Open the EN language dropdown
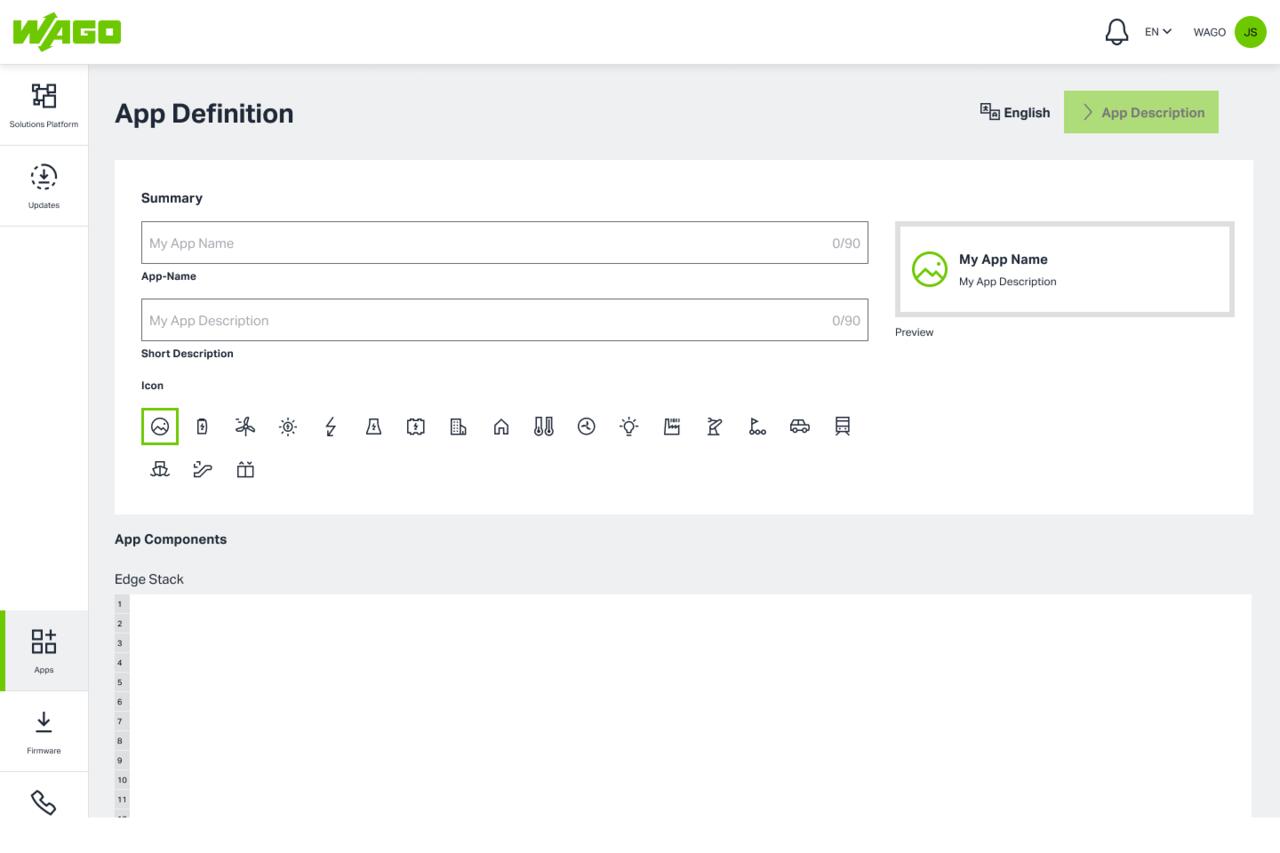Viewport: 1280px width, 853px height. (x=1158, y=32)
